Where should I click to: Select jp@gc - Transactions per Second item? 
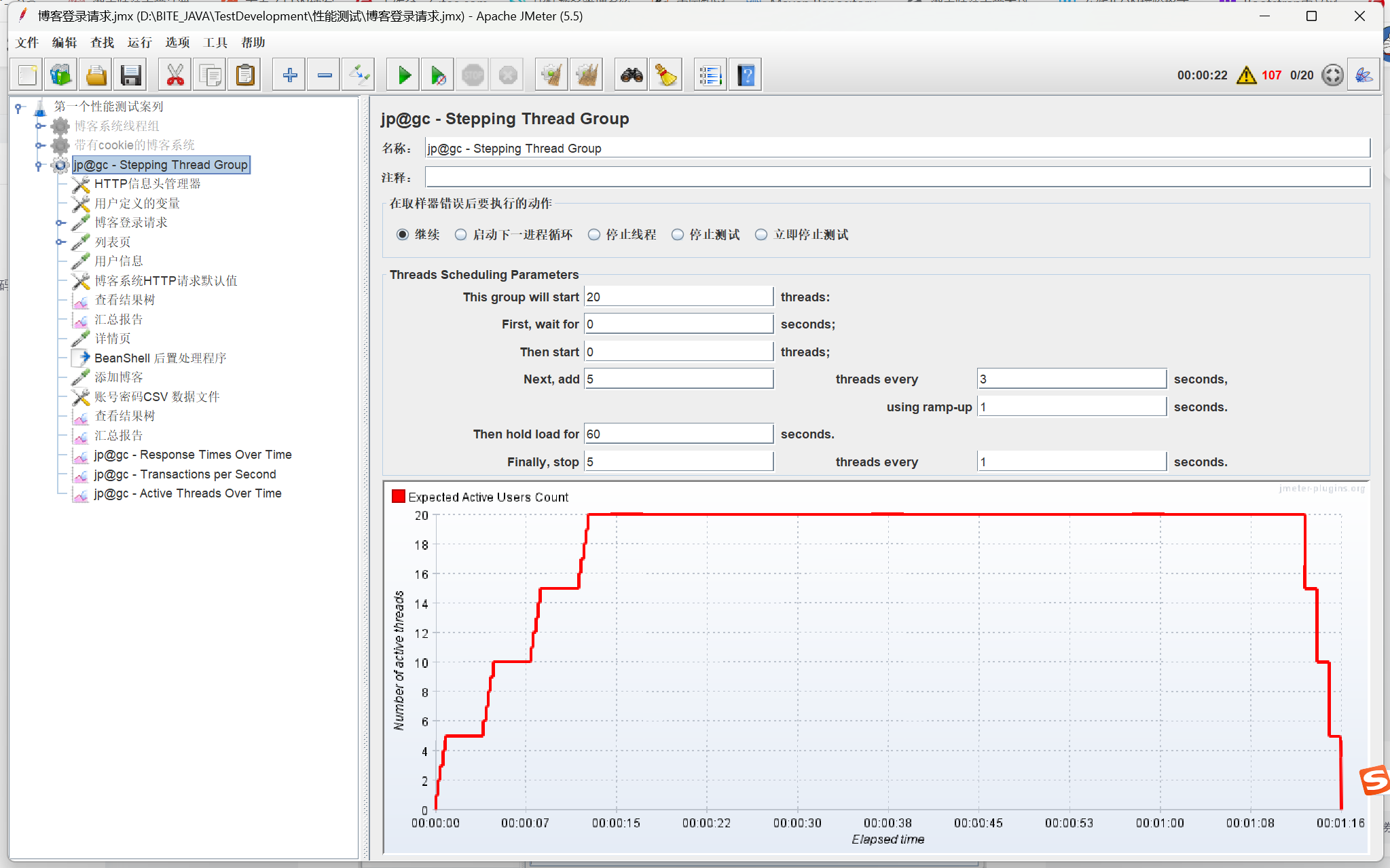185,474
